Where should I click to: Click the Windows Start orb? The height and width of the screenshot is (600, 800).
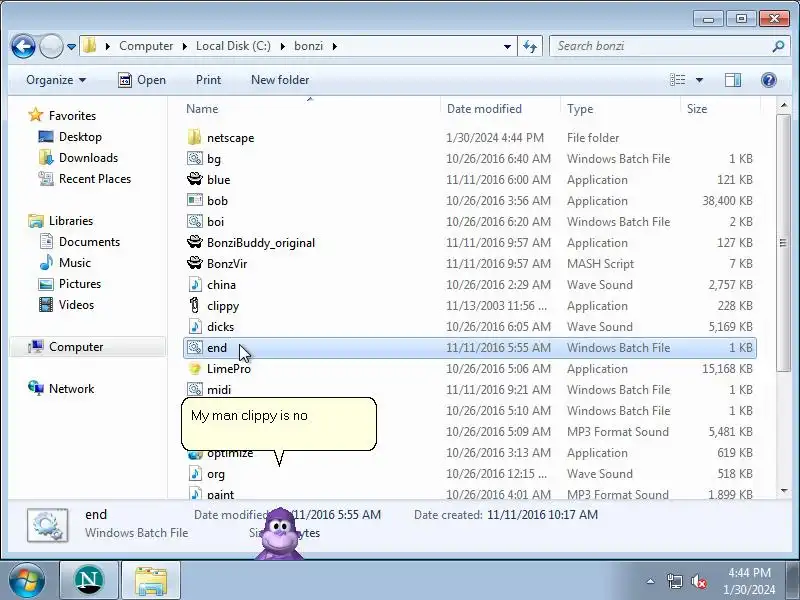tap(27, 580)
